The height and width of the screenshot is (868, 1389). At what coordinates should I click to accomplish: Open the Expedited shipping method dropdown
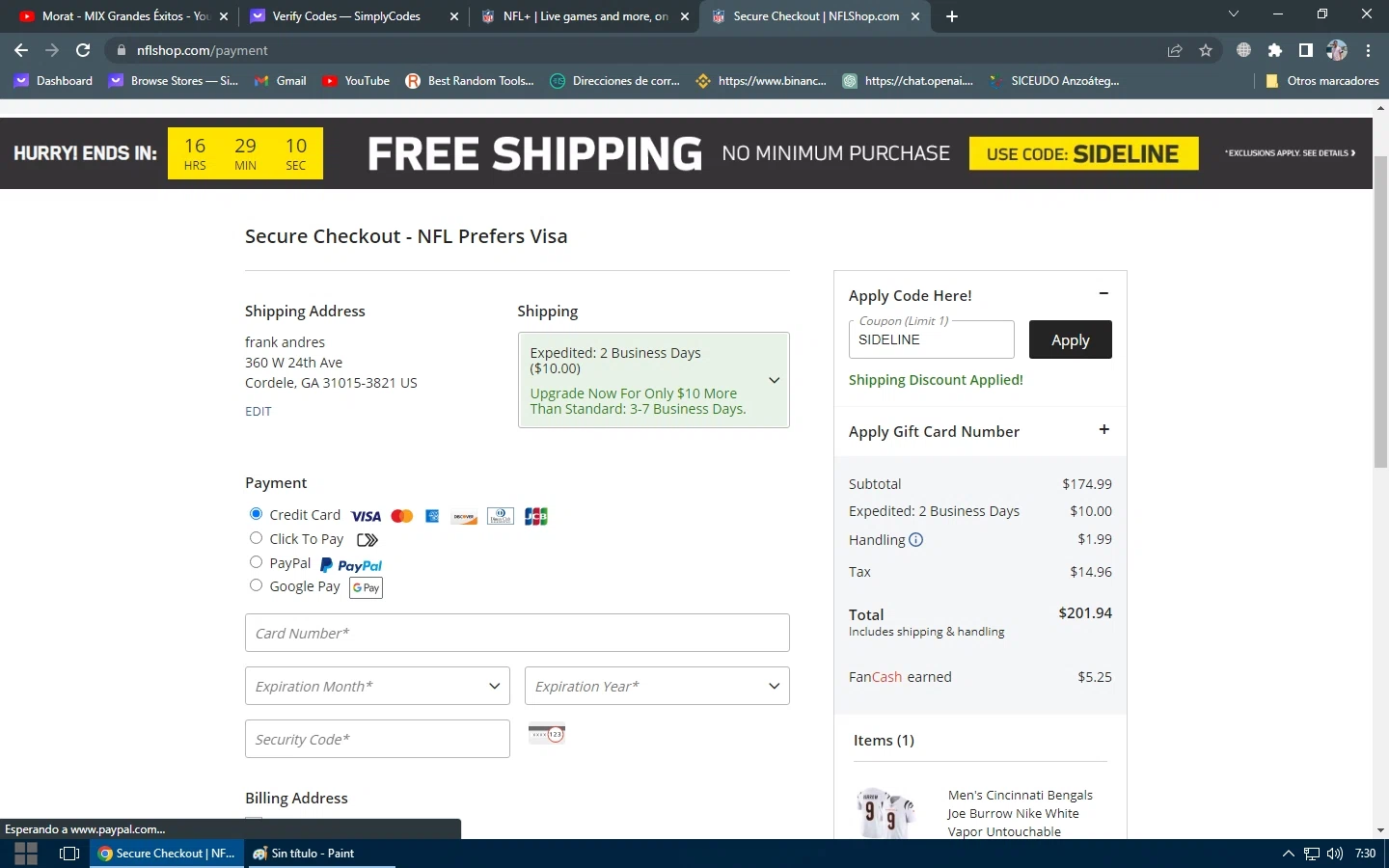pos(653,380)
